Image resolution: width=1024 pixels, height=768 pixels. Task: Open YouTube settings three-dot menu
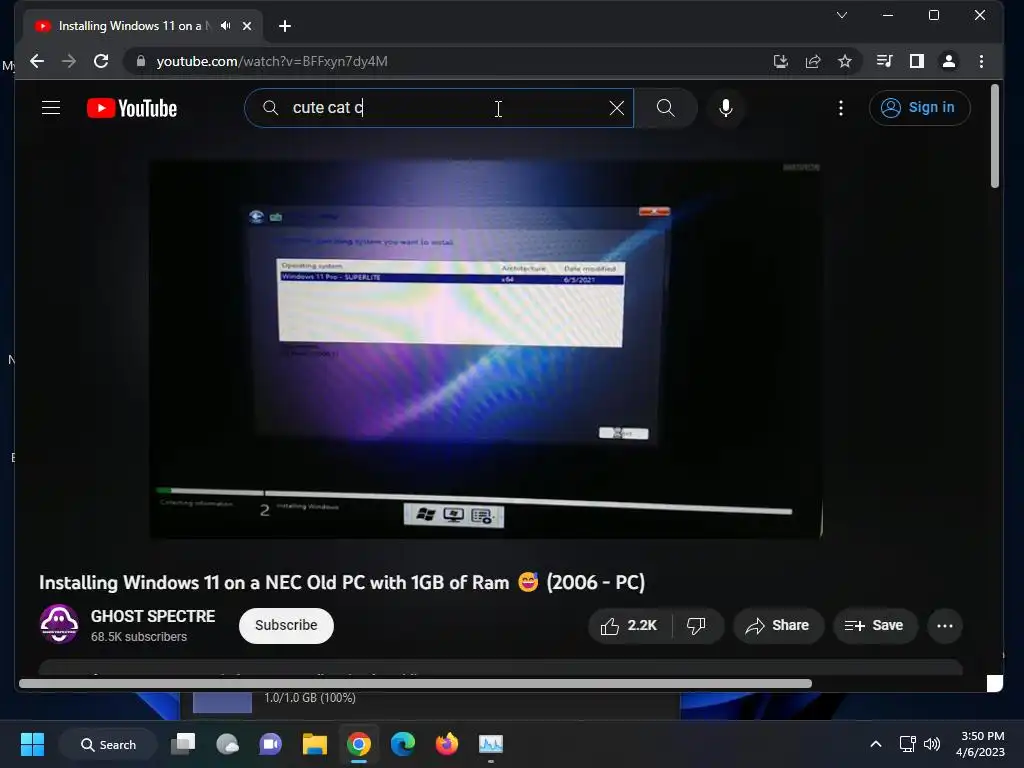[840, 108]
